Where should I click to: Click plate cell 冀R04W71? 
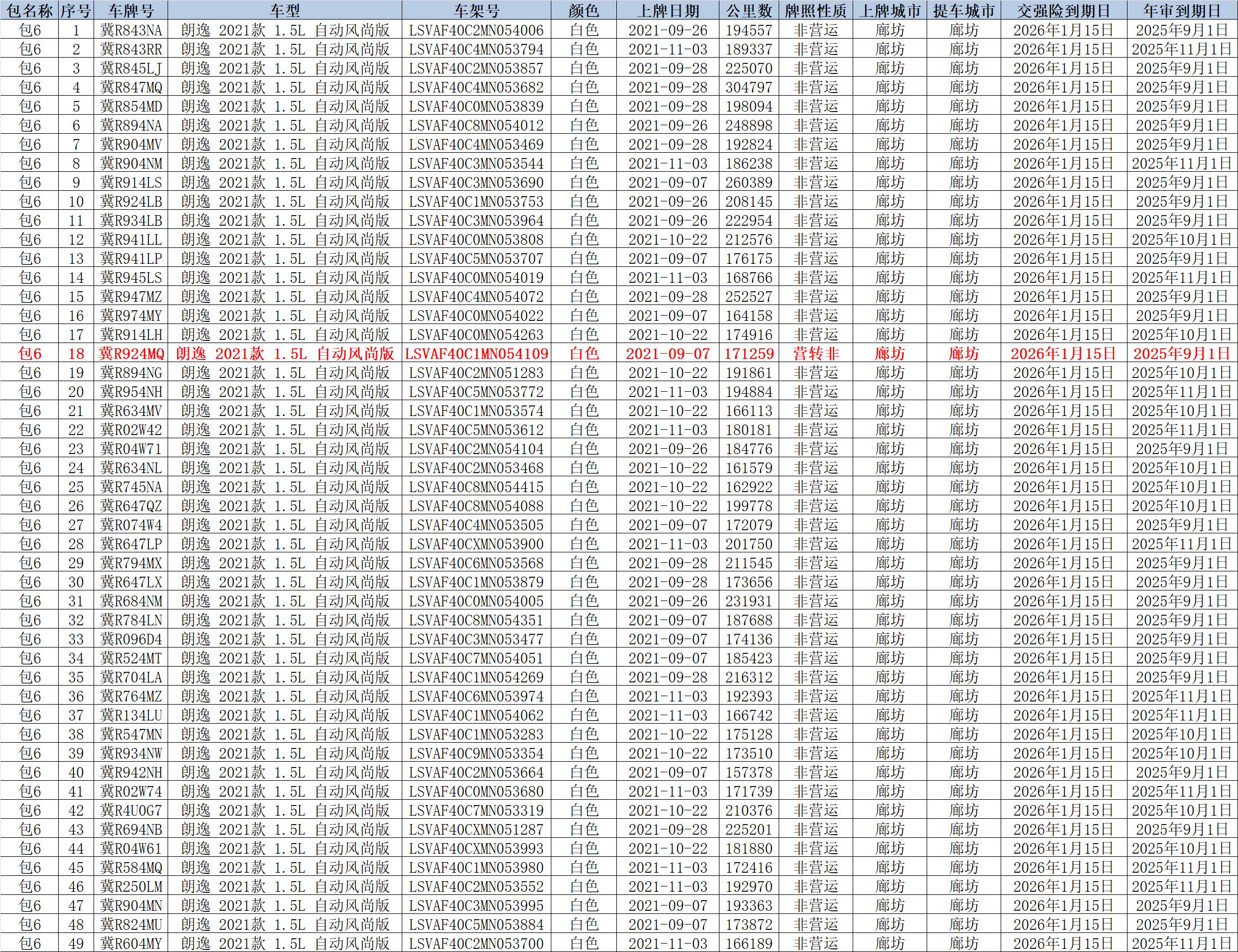coord(131,449)
